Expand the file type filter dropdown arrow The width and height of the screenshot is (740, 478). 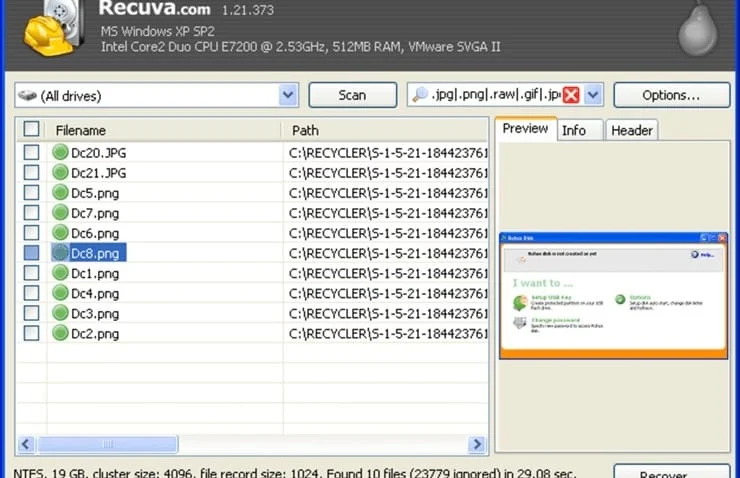pos(593,95)
